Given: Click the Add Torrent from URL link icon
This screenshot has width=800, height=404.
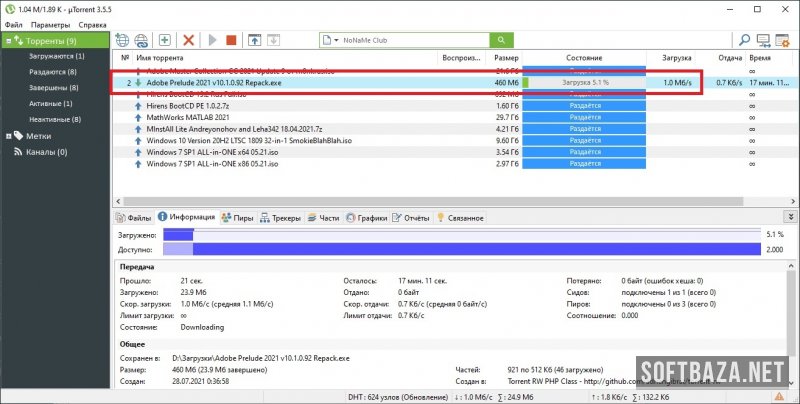Looking at the screenshot, I should pos(142,40).
